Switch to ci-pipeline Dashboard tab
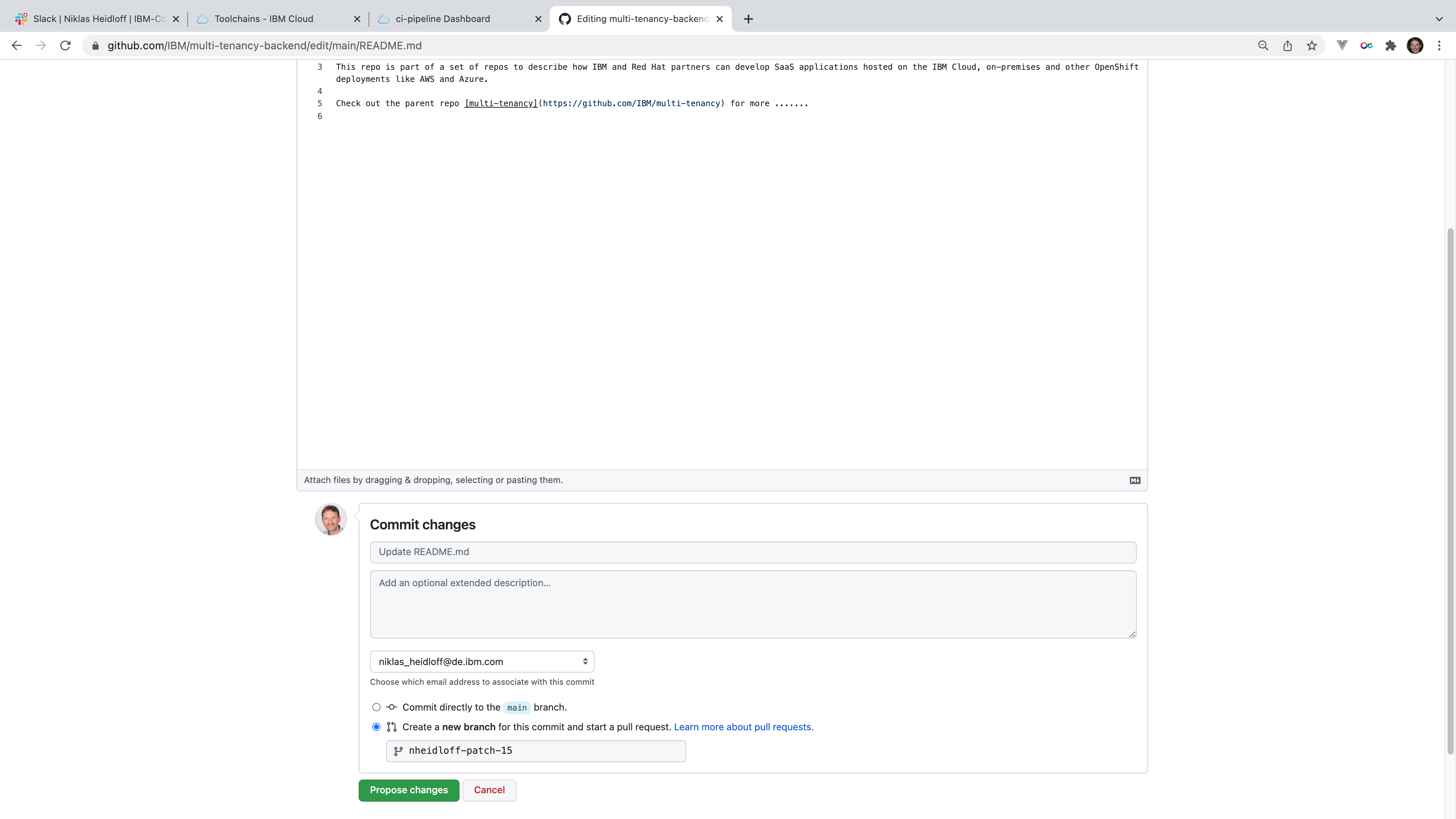The height and width of the screenshot is (819, 1456). click(x=442, y=19)
